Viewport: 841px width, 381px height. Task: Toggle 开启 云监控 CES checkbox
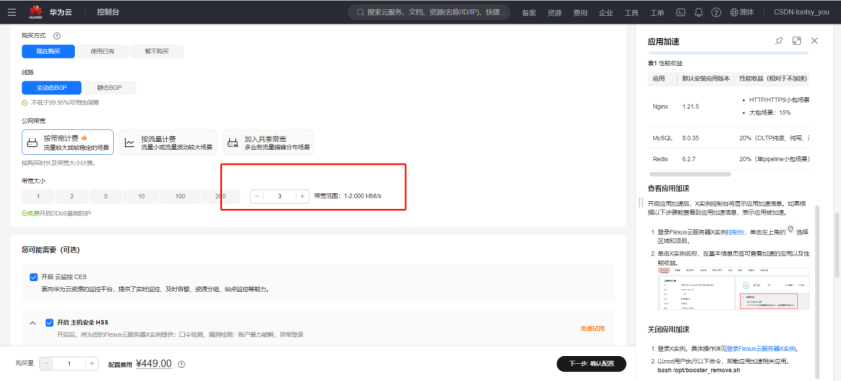[34, 277]
